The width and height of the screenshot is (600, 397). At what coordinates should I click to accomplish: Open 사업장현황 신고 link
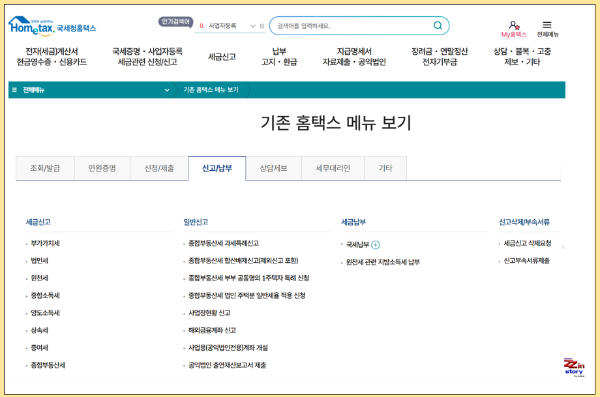(x=209, y=313)
